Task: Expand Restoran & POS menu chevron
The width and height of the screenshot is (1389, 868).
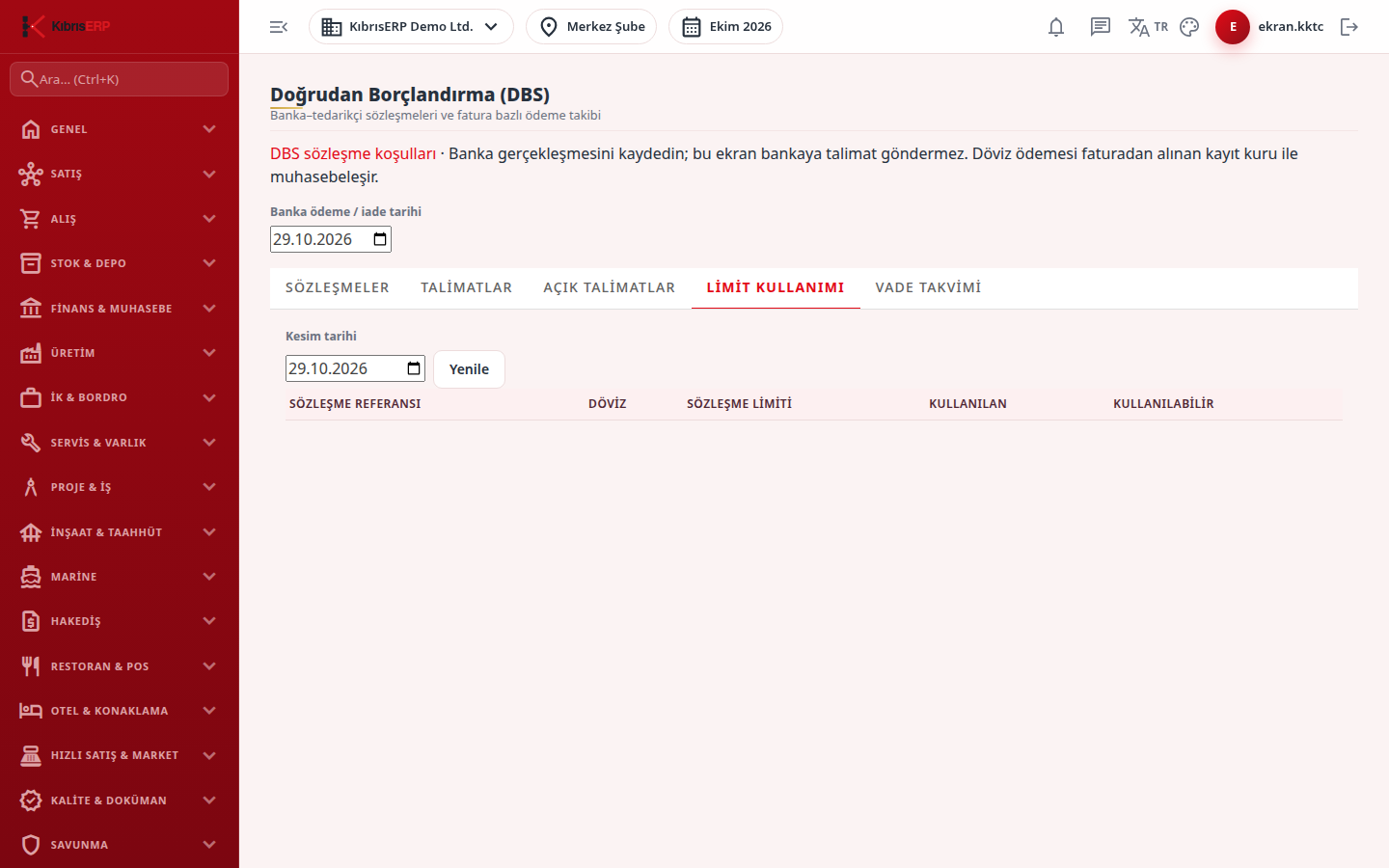Action: [x=209, y=666]
